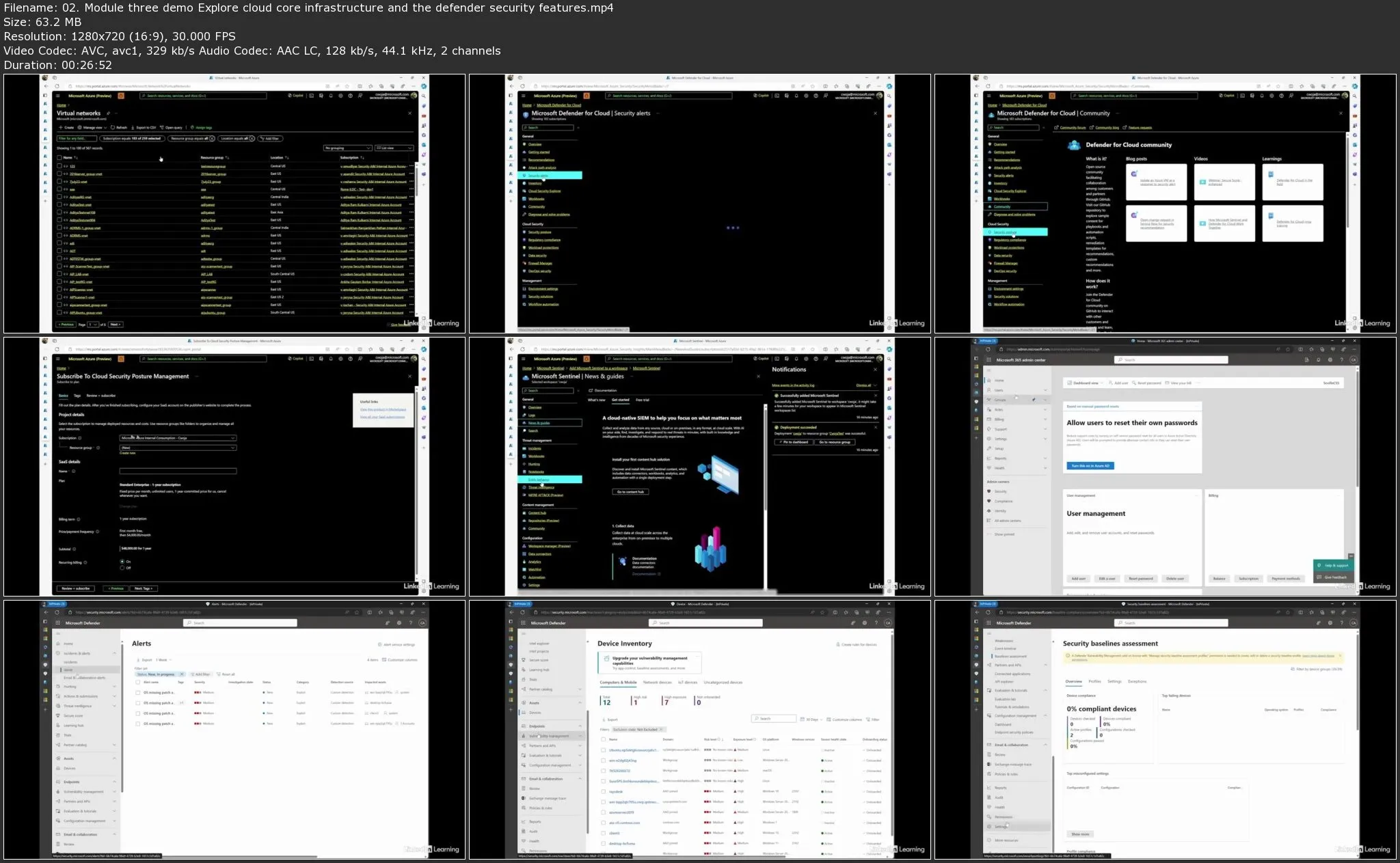
Task: Select Computers & Mobile tab
Action: coord(618,683)
